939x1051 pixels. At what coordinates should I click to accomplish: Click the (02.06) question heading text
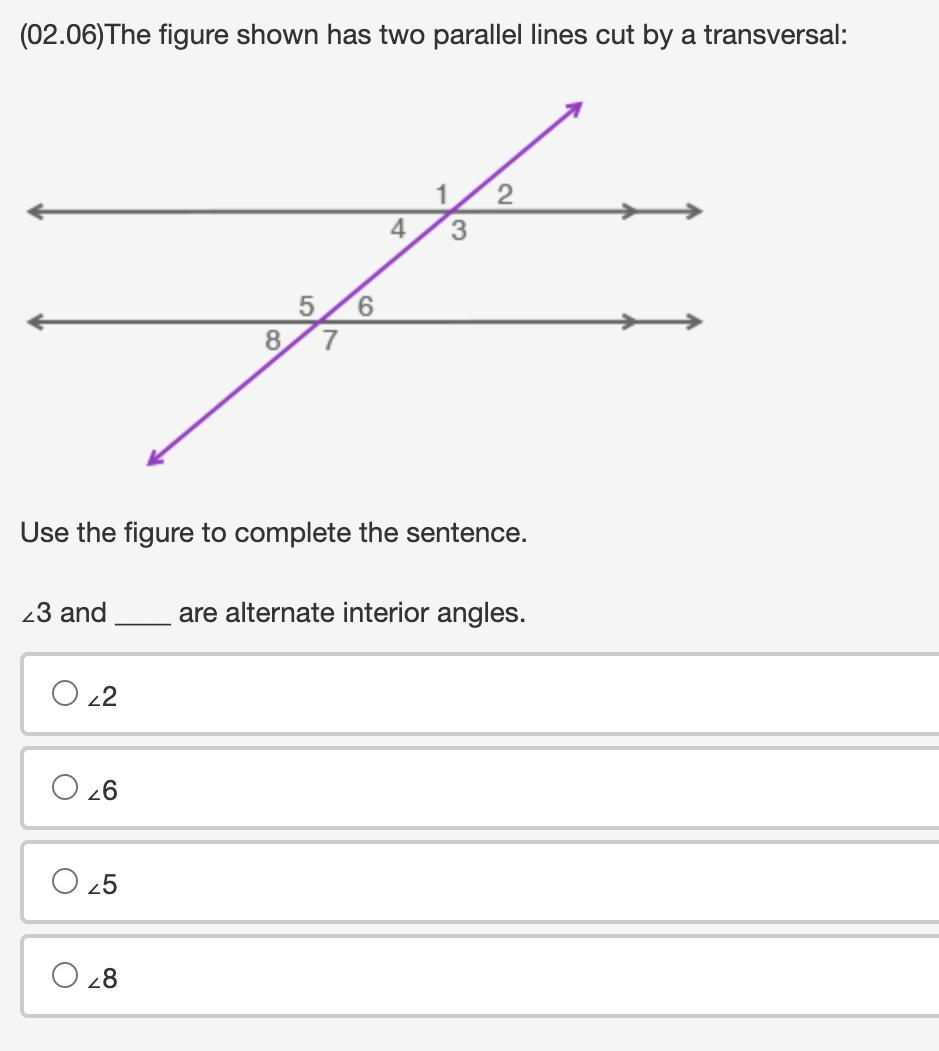(x=433, y=35)
